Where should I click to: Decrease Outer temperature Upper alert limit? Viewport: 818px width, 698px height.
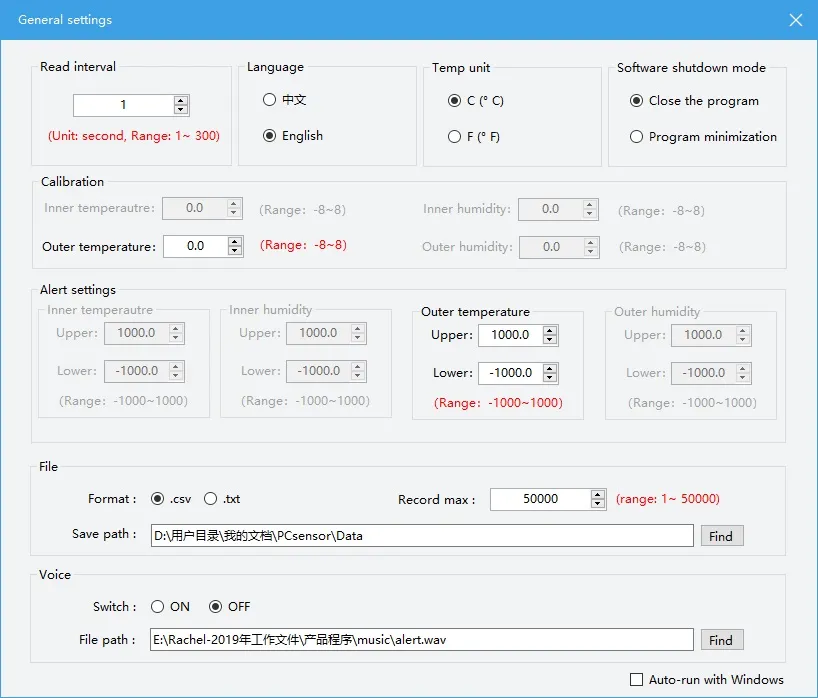(550, 340)
